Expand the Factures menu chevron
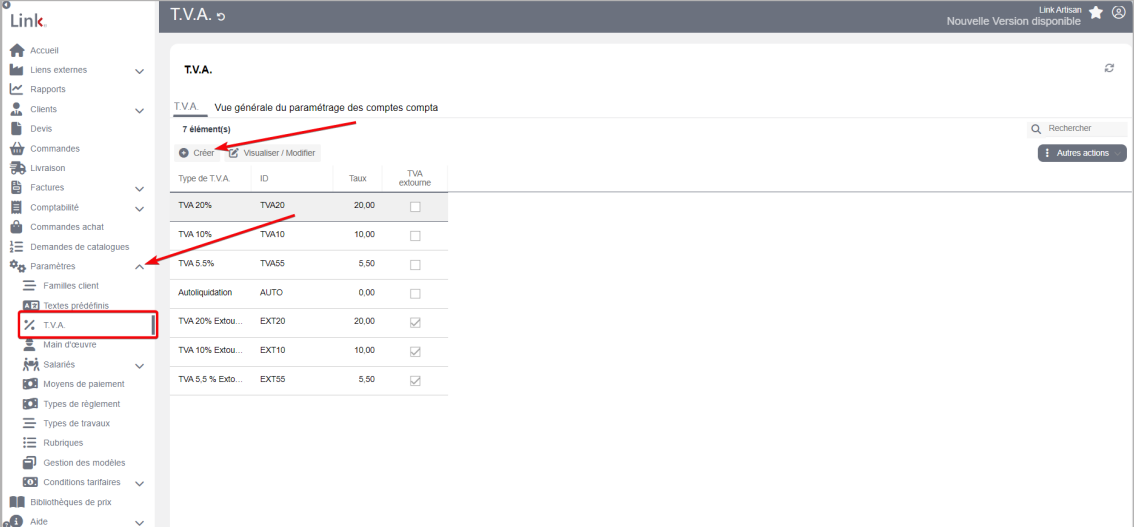Image resolution: width=1134 pixels, height=527 pixels. tap(140, 189)
